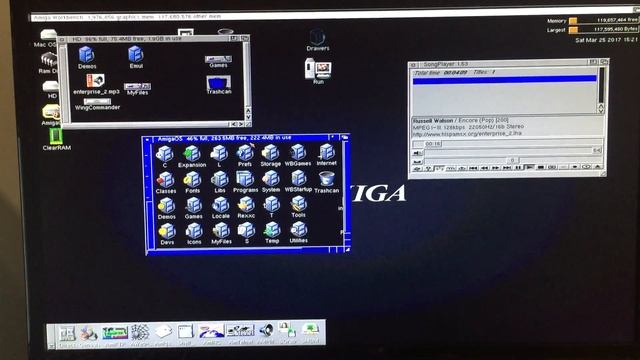Open the Emul drawer in HD window

[136, 57]
